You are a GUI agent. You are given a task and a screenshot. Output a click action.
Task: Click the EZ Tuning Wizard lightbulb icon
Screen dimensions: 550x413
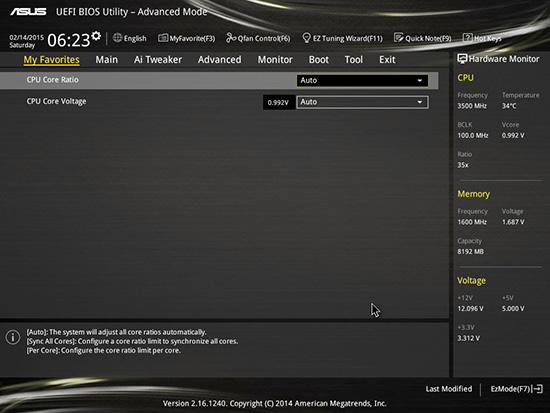pos(306,38)
